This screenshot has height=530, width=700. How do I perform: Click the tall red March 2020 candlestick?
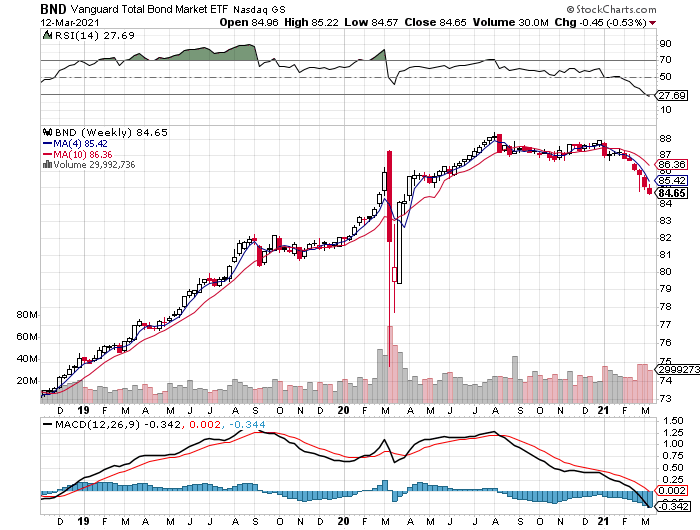389,196
